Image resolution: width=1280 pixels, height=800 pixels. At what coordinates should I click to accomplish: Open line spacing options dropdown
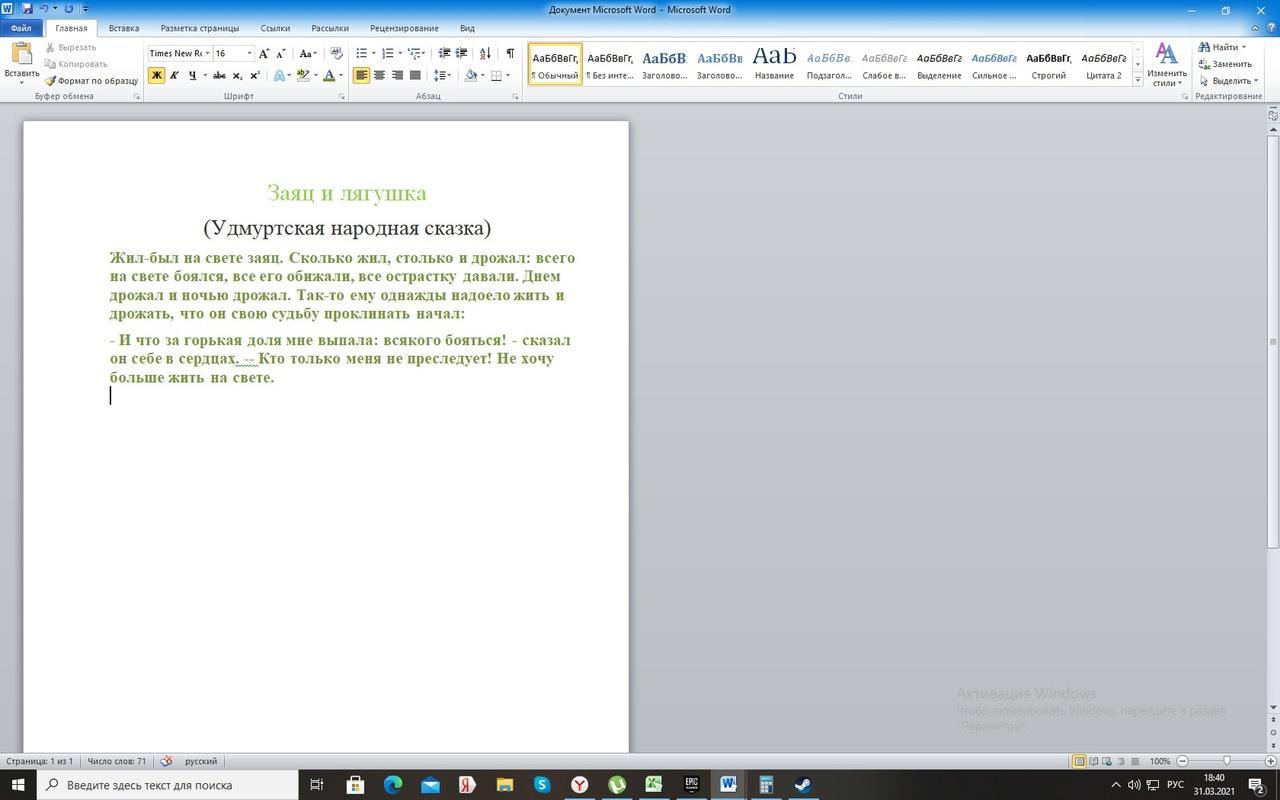pos(443,76)
